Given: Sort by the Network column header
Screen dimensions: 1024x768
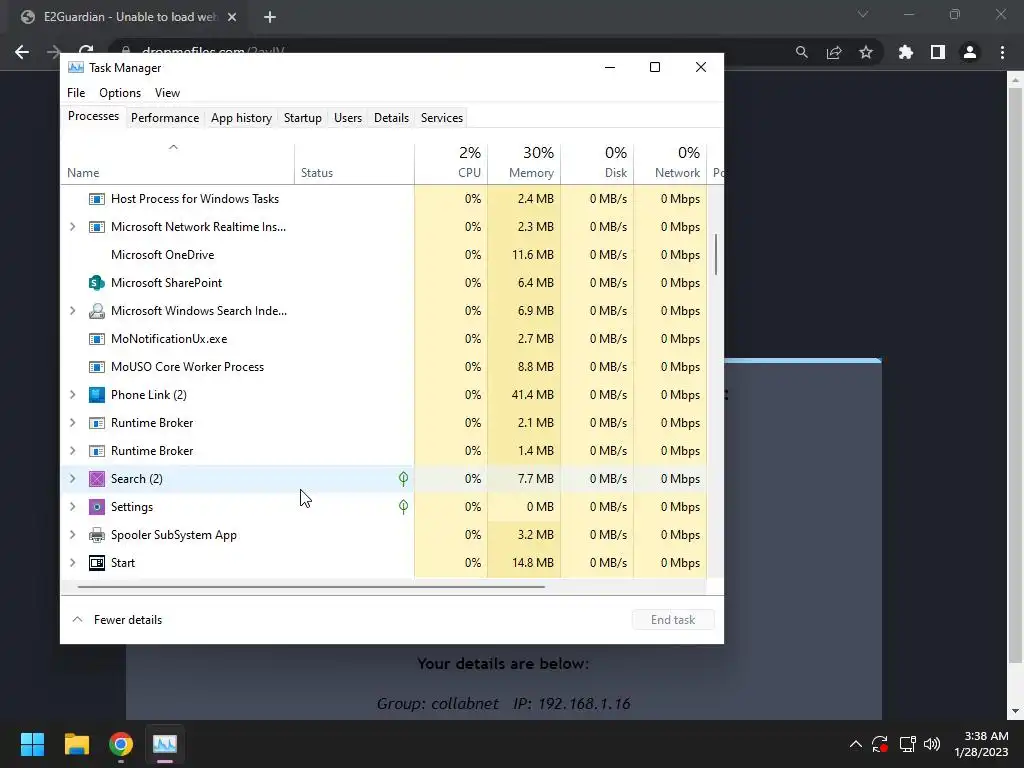Looking at the screenshot, I should coord(670,163).
